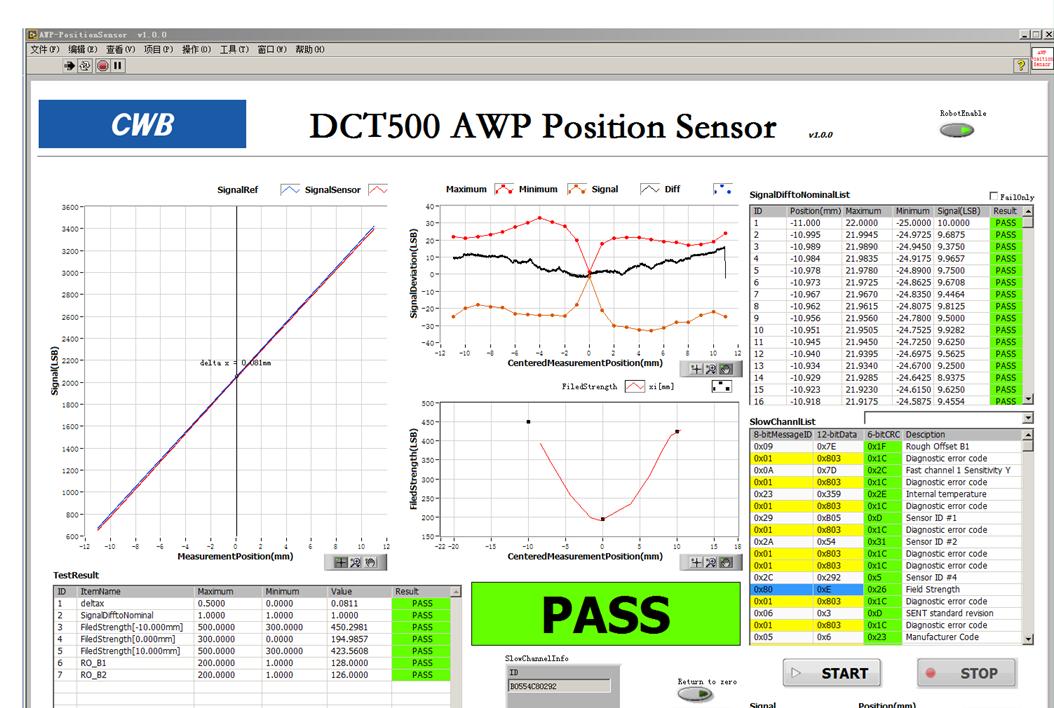Click the CWB logo banner
Image resolution: width=1054 pixels, height=708 pixels.
[x=143, y=124]
